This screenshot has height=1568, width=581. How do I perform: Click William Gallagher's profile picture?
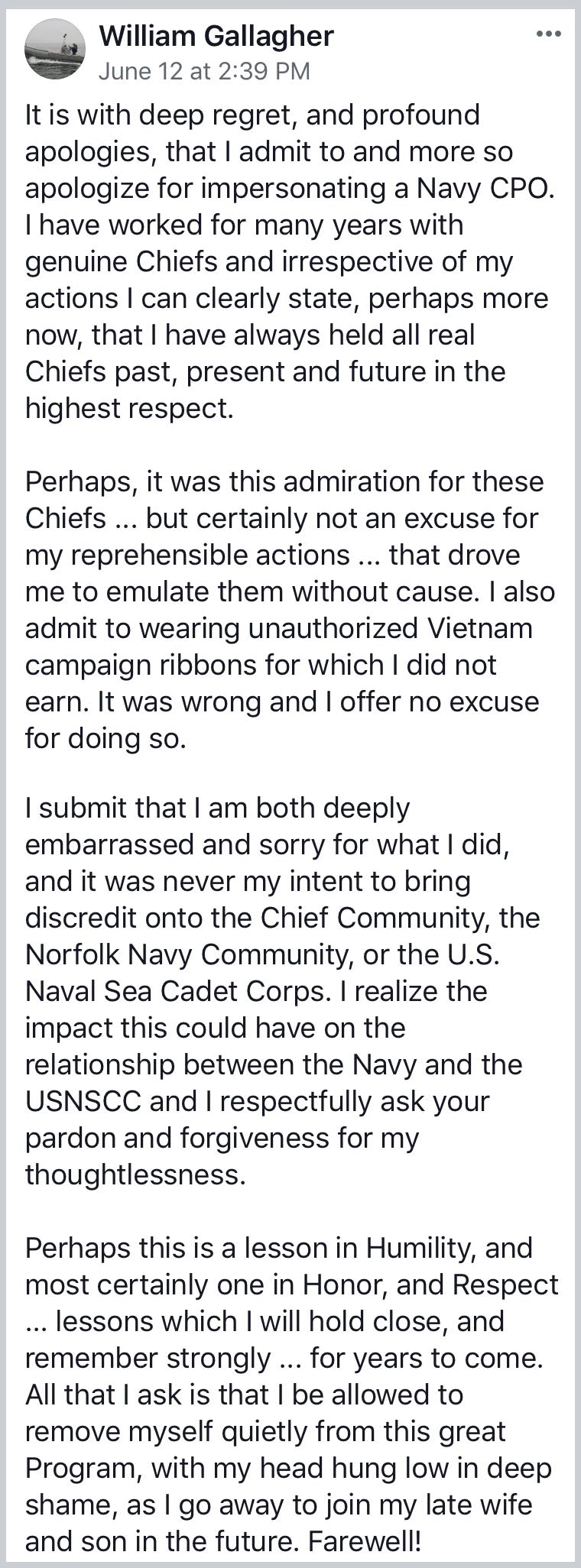click(x=54, y=50)
